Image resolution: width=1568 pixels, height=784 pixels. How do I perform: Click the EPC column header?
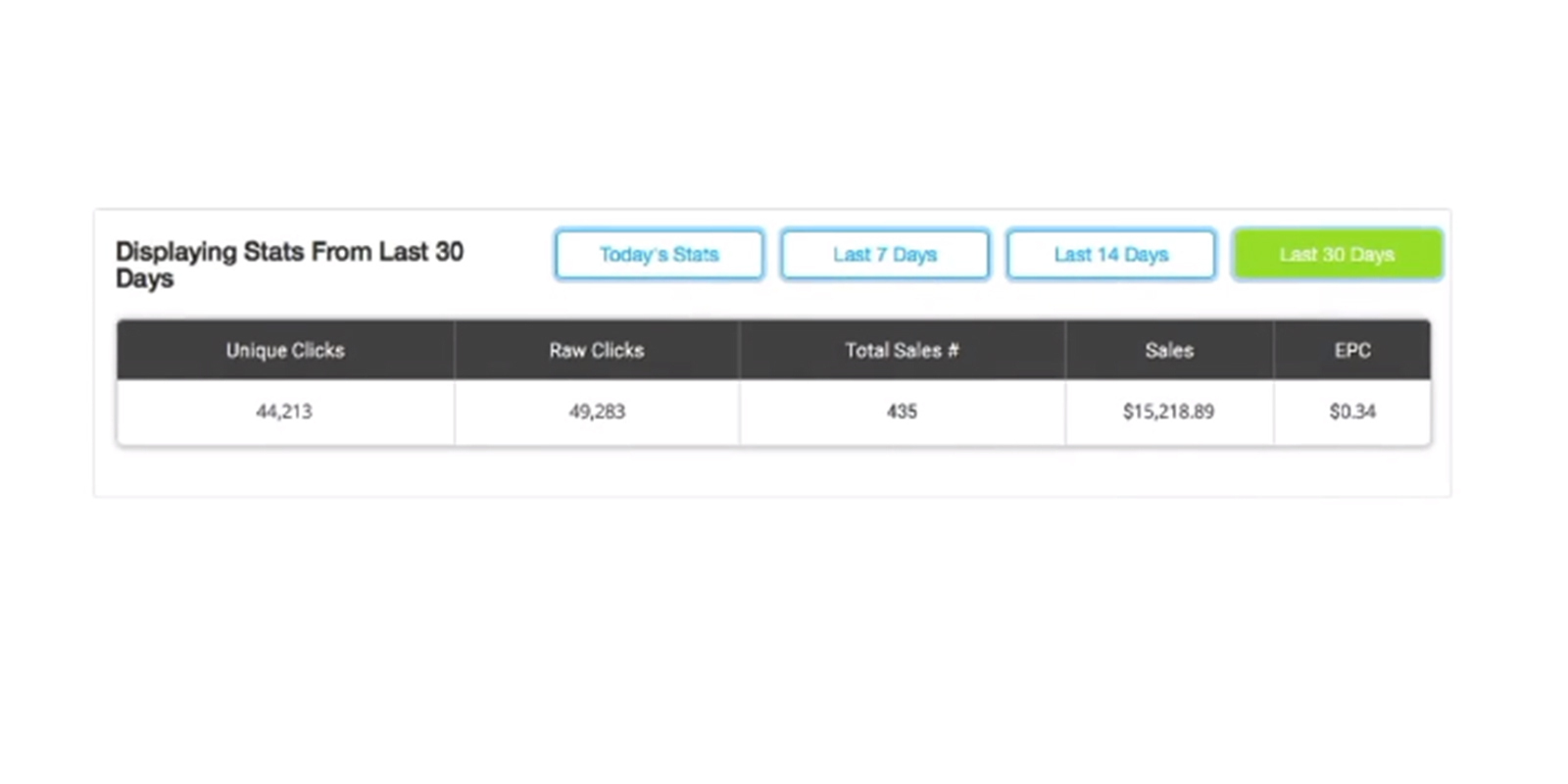coord(1352,350)
